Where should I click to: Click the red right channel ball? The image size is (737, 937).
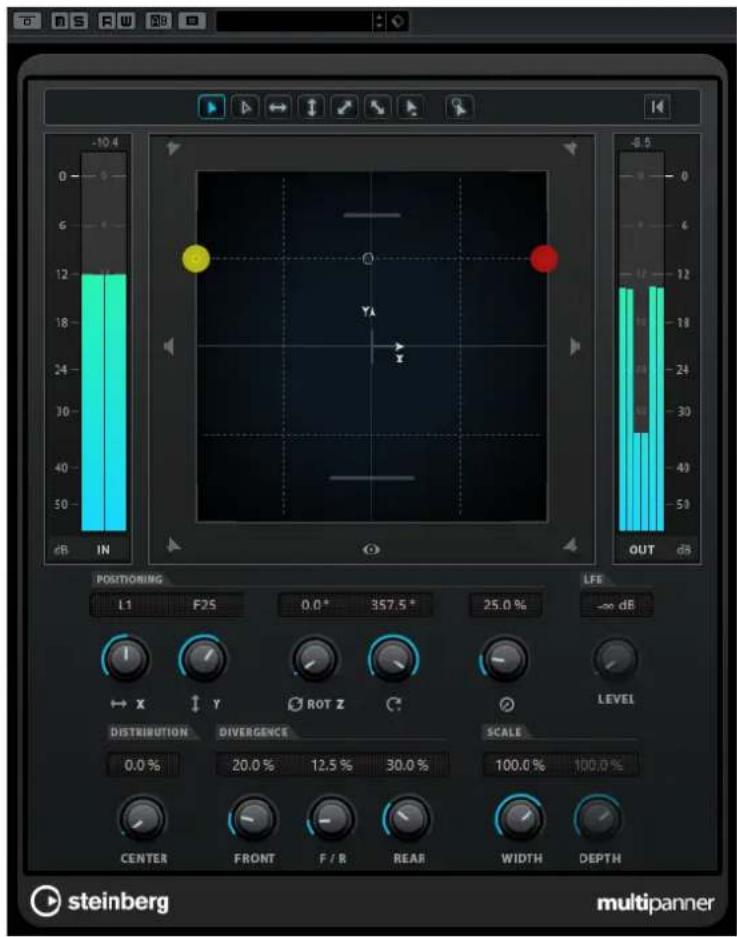[545, 259]
